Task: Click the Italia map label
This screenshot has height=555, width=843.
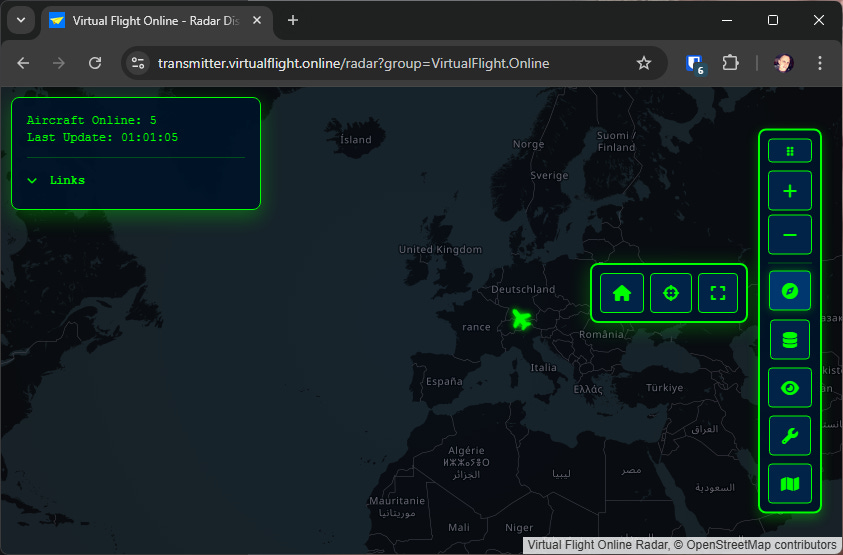Action: pyautogui.click(x=544, y=368)
